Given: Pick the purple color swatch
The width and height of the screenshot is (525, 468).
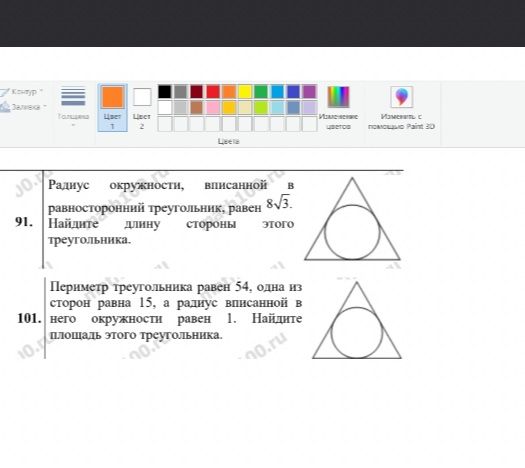Looking at the screenshot, I should (310, 92).
